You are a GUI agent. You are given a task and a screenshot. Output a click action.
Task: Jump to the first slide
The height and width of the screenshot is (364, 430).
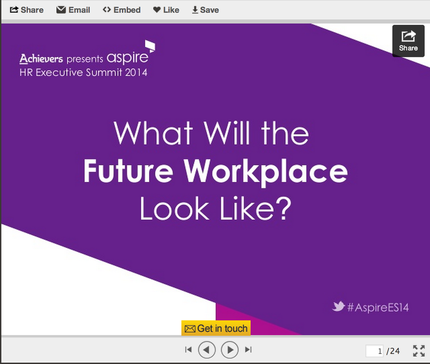pyautogui.click(x=188, y=350)
